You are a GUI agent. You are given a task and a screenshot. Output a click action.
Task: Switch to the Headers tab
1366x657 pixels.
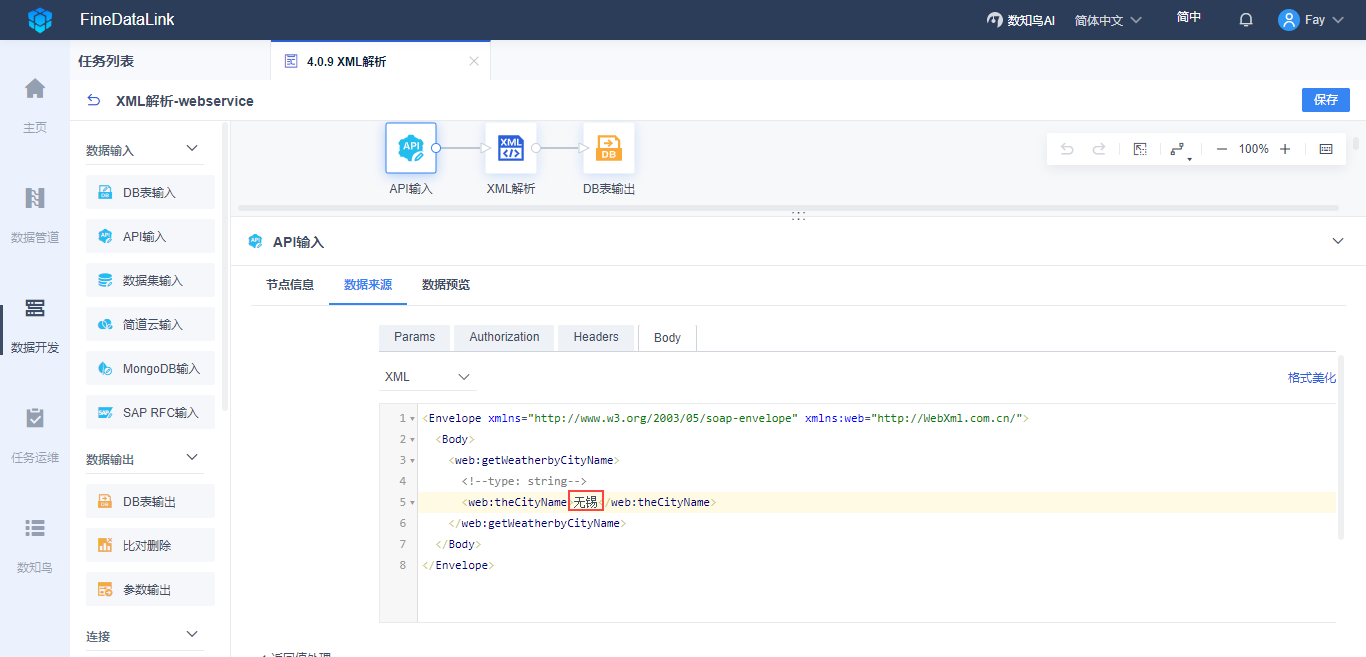(x=596, y=337)
